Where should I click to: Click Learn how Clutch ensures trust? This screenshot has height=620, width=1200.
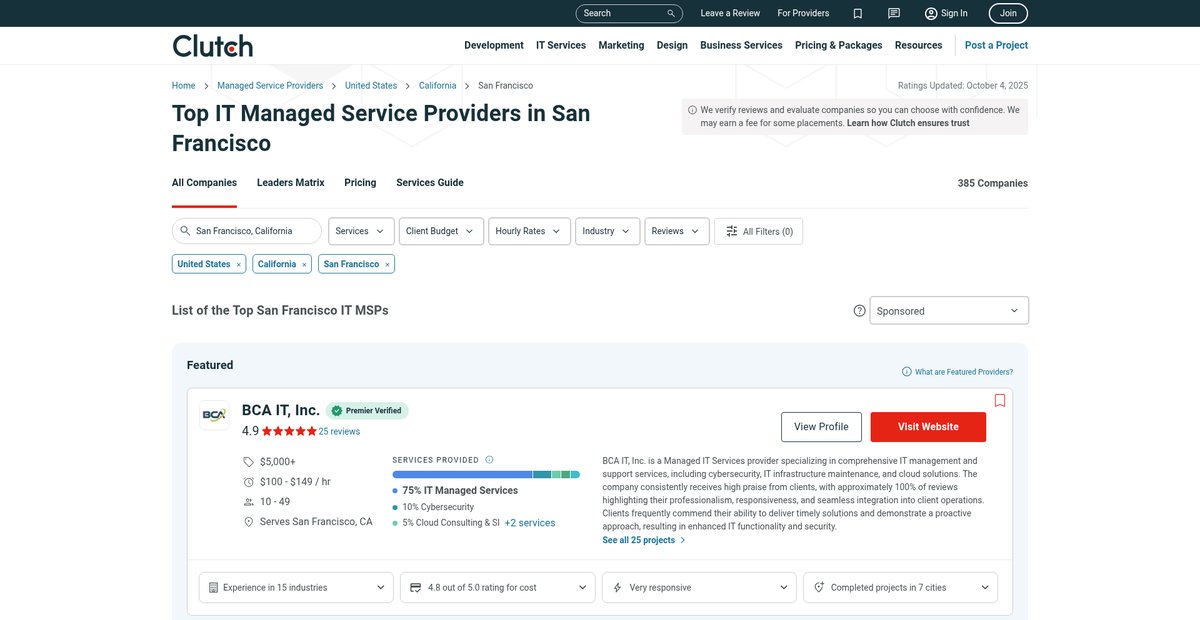coord(908,123)
